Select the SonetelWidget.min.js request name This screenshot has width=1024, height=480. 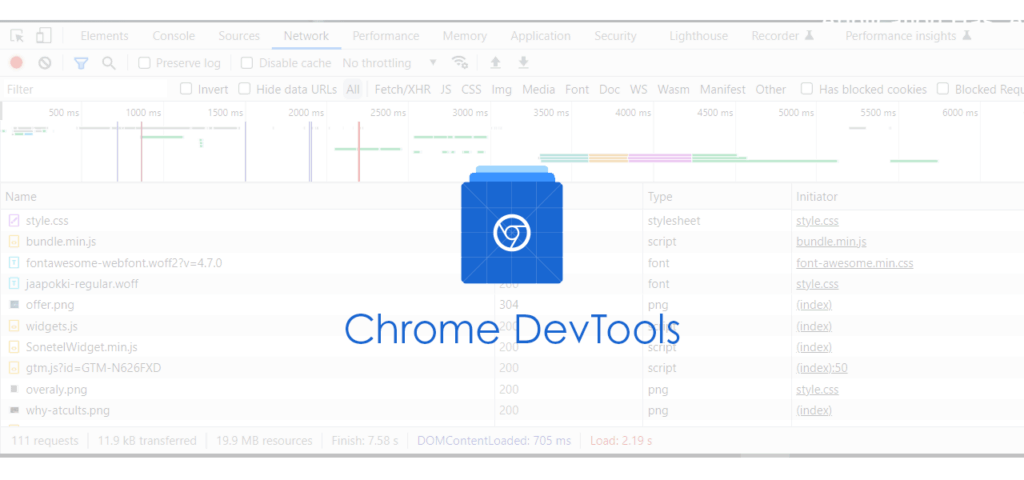(82, 347)
